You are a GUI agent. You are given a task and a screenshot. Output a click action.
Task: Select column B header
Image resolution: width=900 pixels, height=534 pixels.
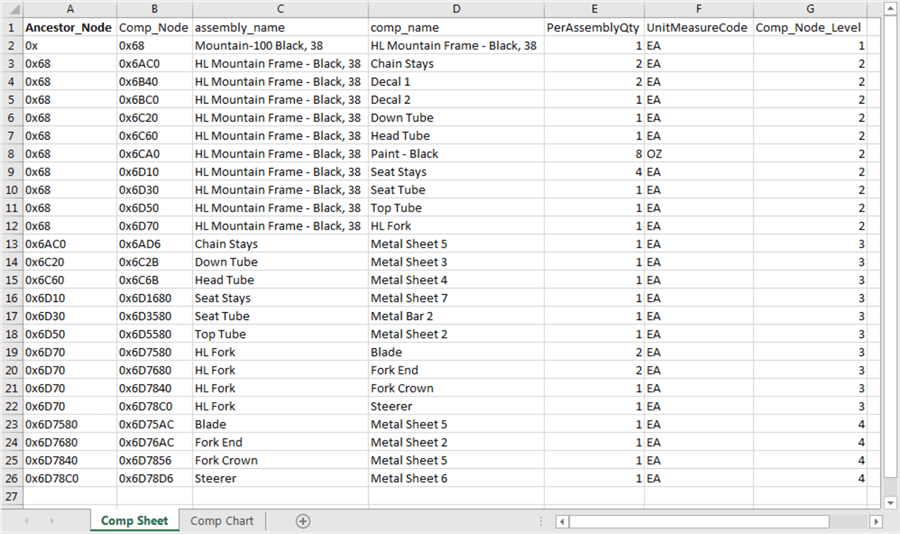[x=154, y=9]
